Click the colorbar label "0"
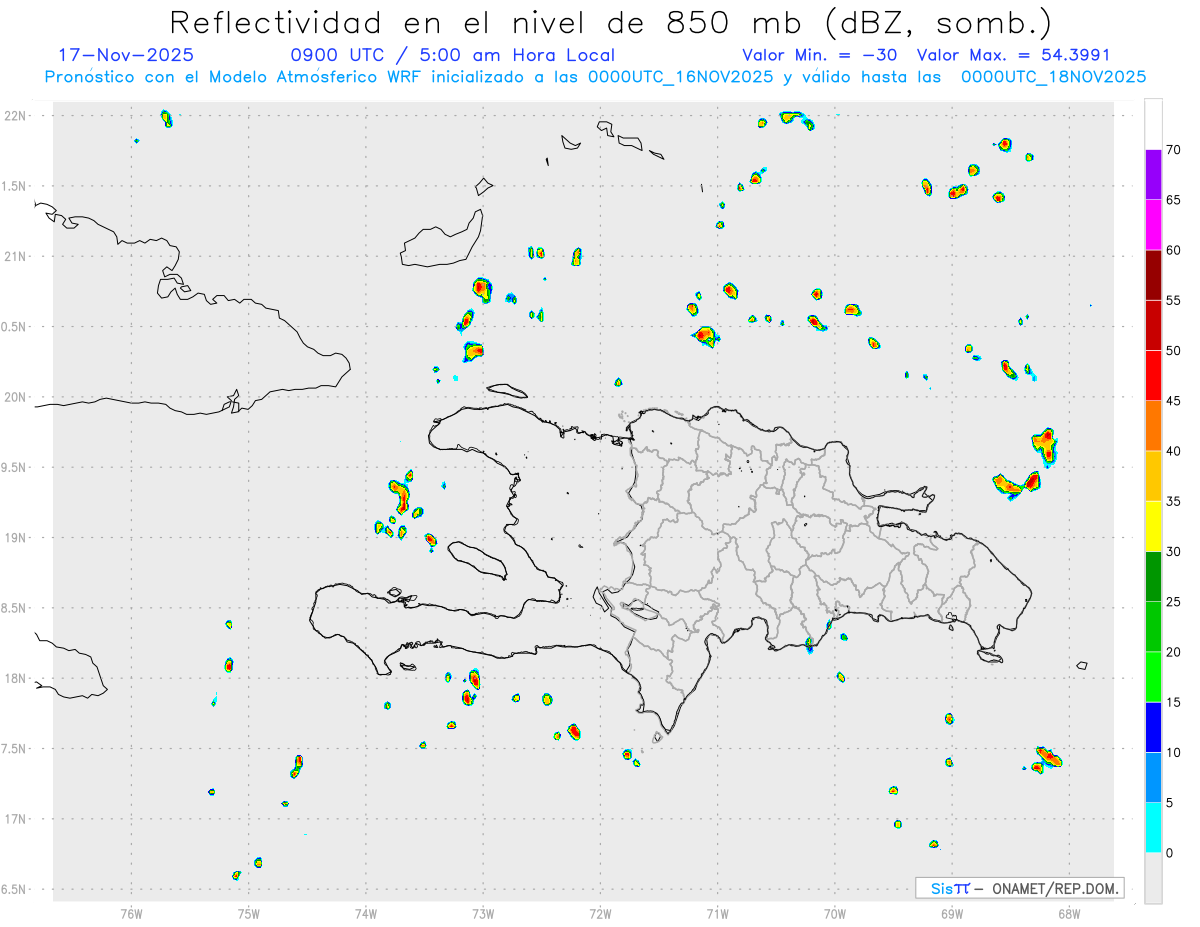This screenshot has width=1200, height=927. pos(1169,853)
